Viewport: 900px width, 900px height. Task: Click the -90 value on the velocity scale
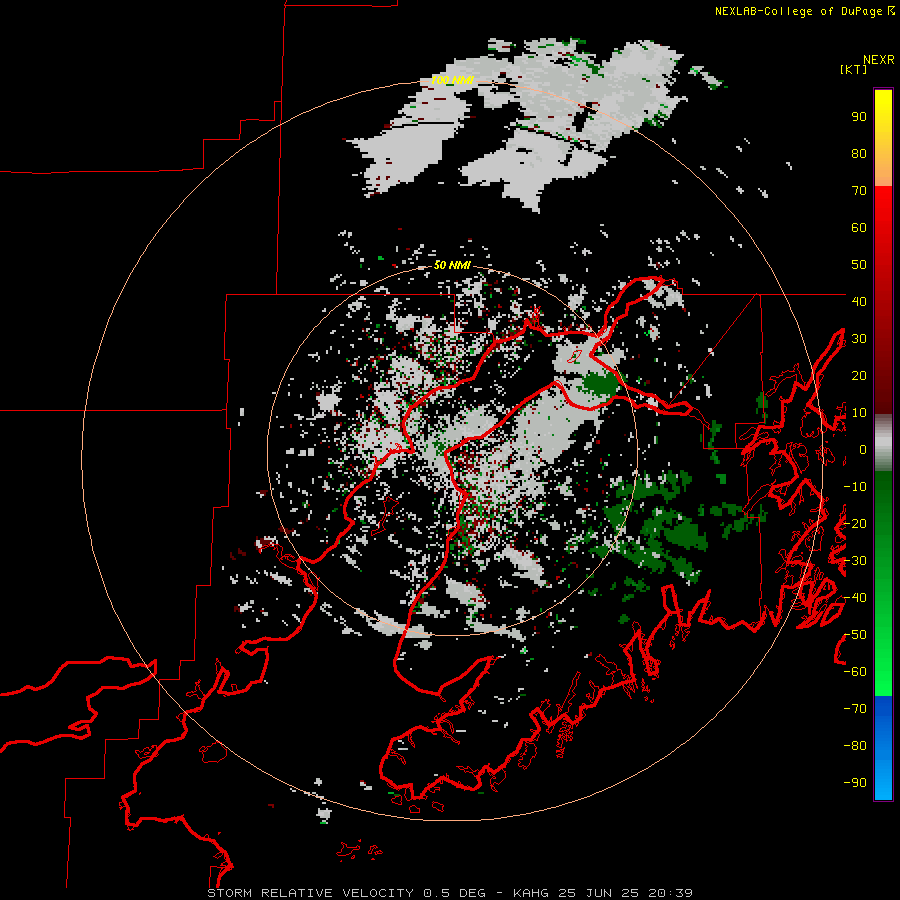click(x=855, y=783)
